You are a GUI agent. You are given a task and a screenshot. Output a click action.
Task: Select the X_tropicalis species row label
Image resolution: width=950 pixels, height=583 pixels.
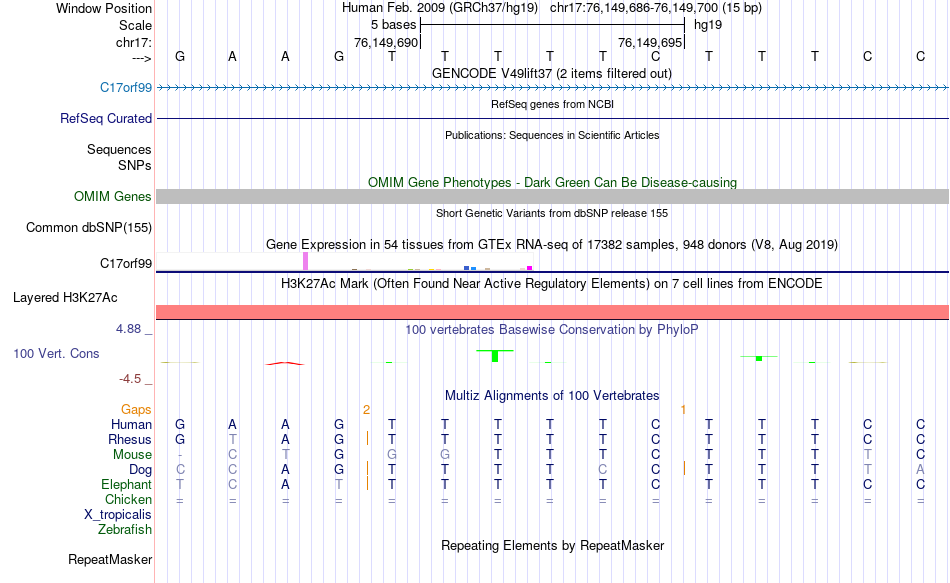click(118, 515)
